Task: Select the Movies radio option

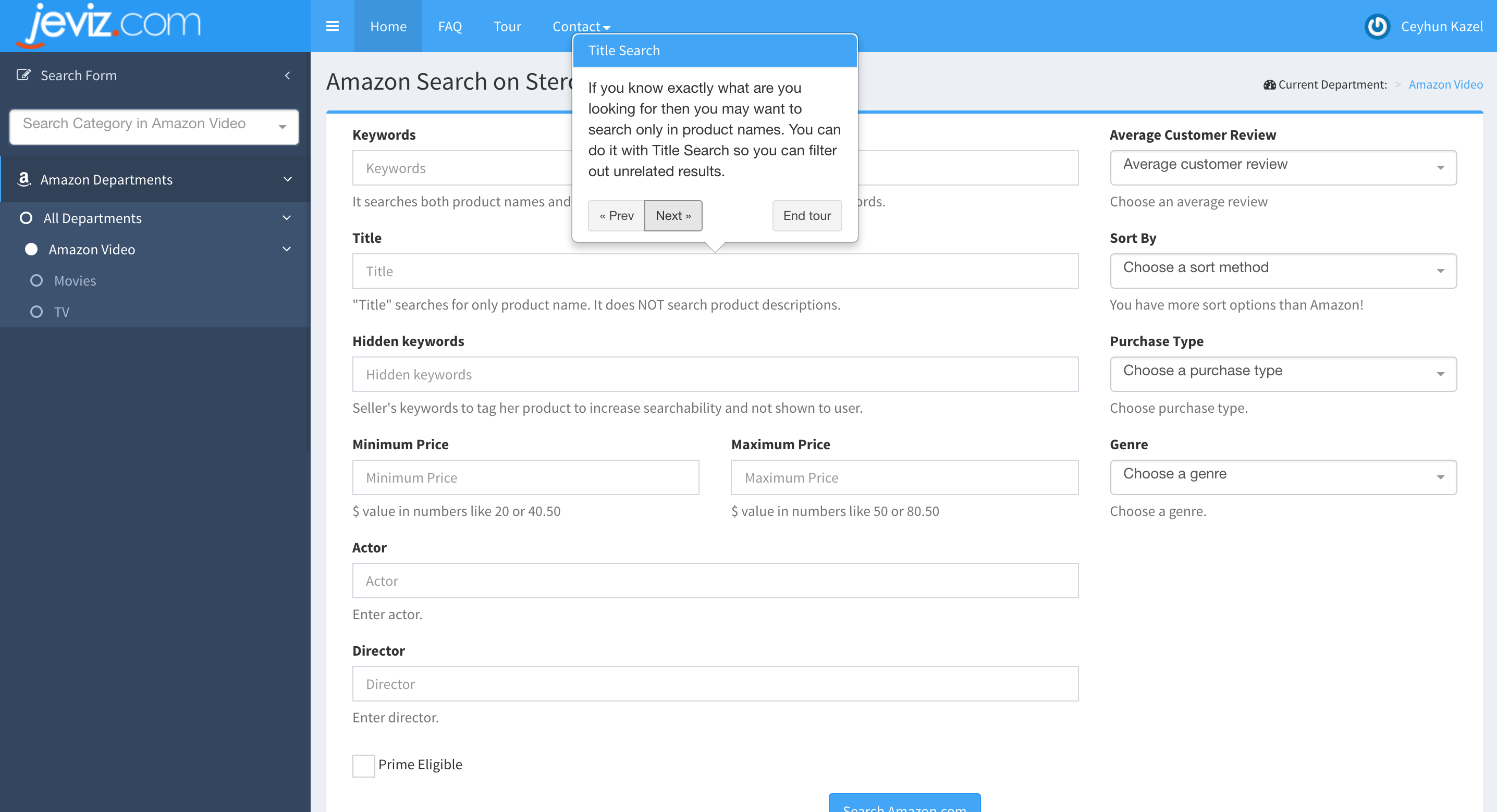Action: [x=36, y=281]
